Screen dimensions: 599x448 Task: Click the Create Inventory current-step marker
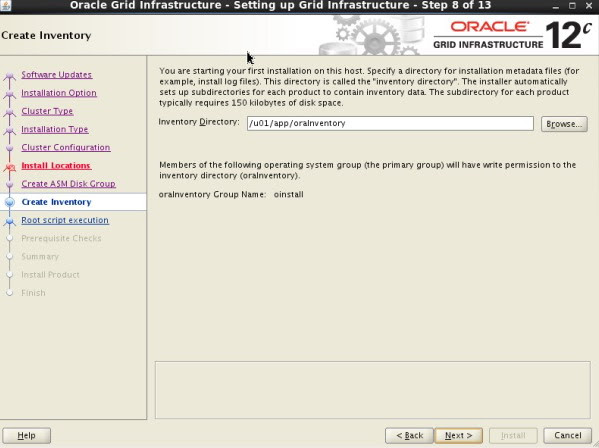[10, 202]
